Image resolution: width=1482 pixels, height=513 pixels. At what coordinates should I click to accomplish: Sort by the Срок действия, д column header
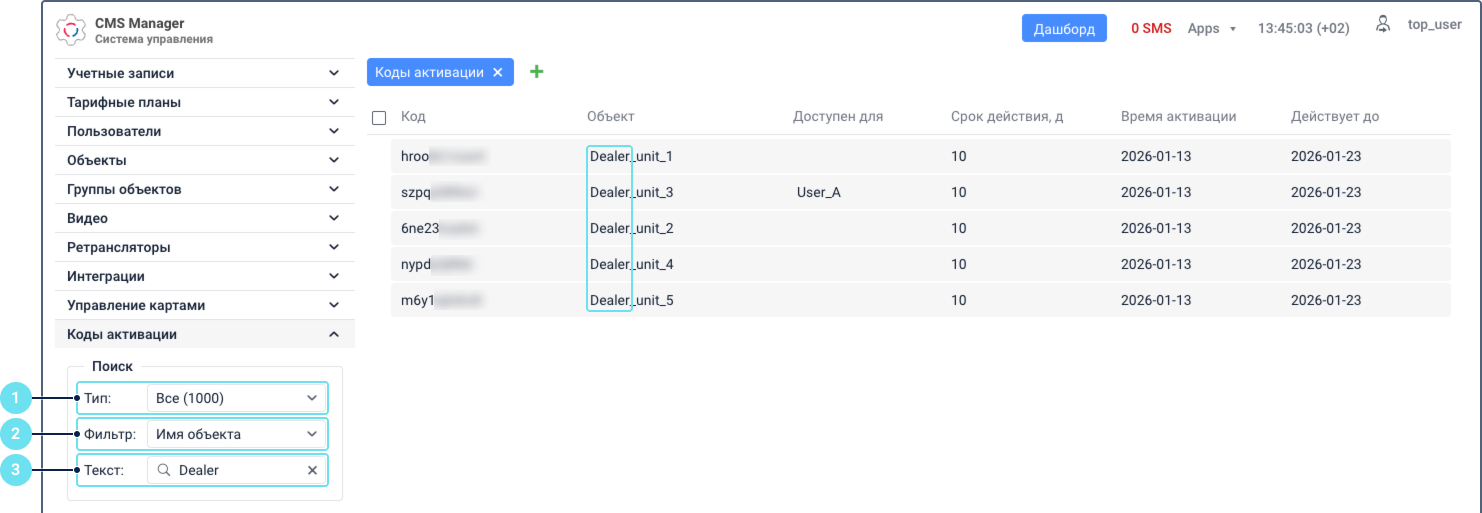click(x=1007, y=116)
